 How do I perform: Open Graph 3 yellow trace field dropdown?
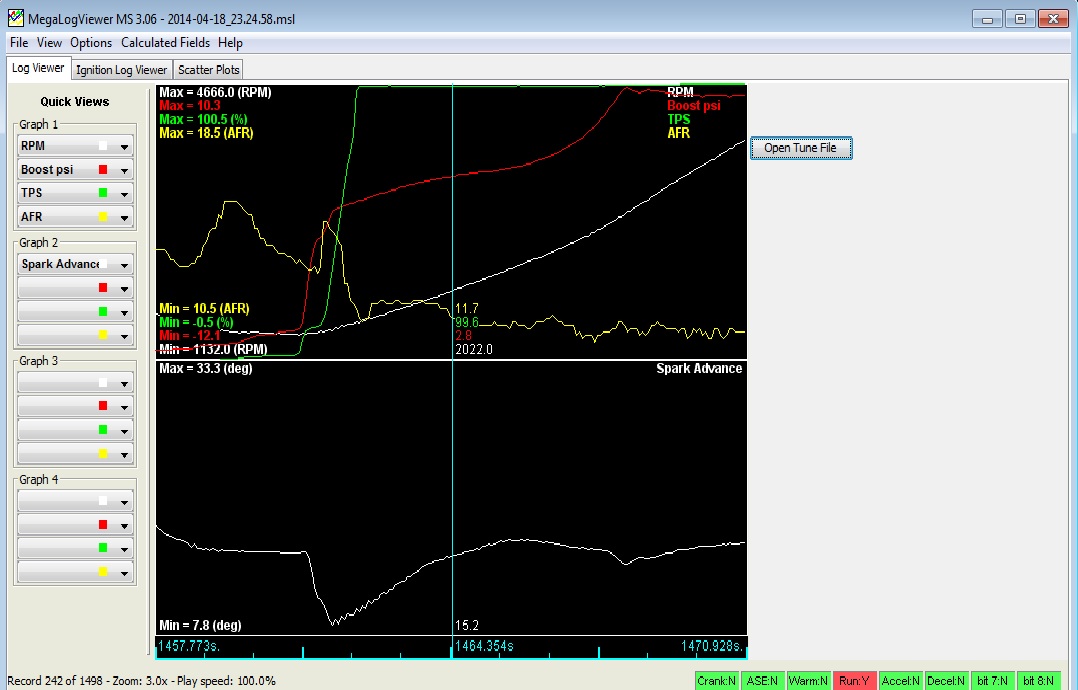(75, 454)
